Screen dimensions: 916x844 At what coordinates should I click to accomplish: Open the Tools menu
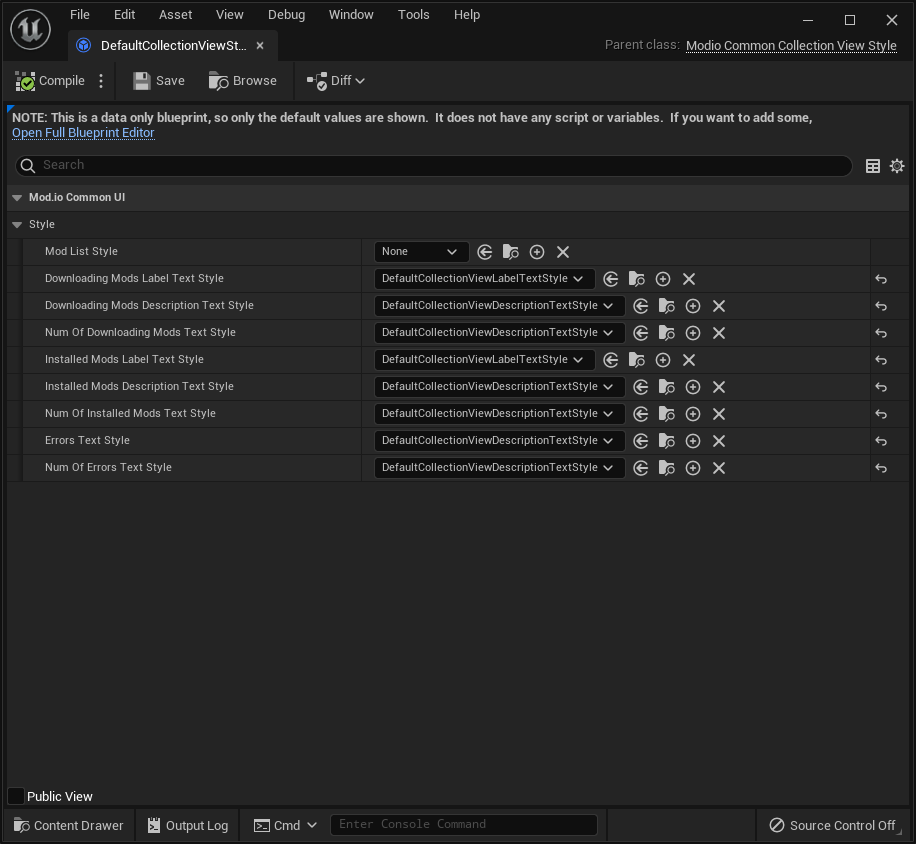click(x=414, y=15)
